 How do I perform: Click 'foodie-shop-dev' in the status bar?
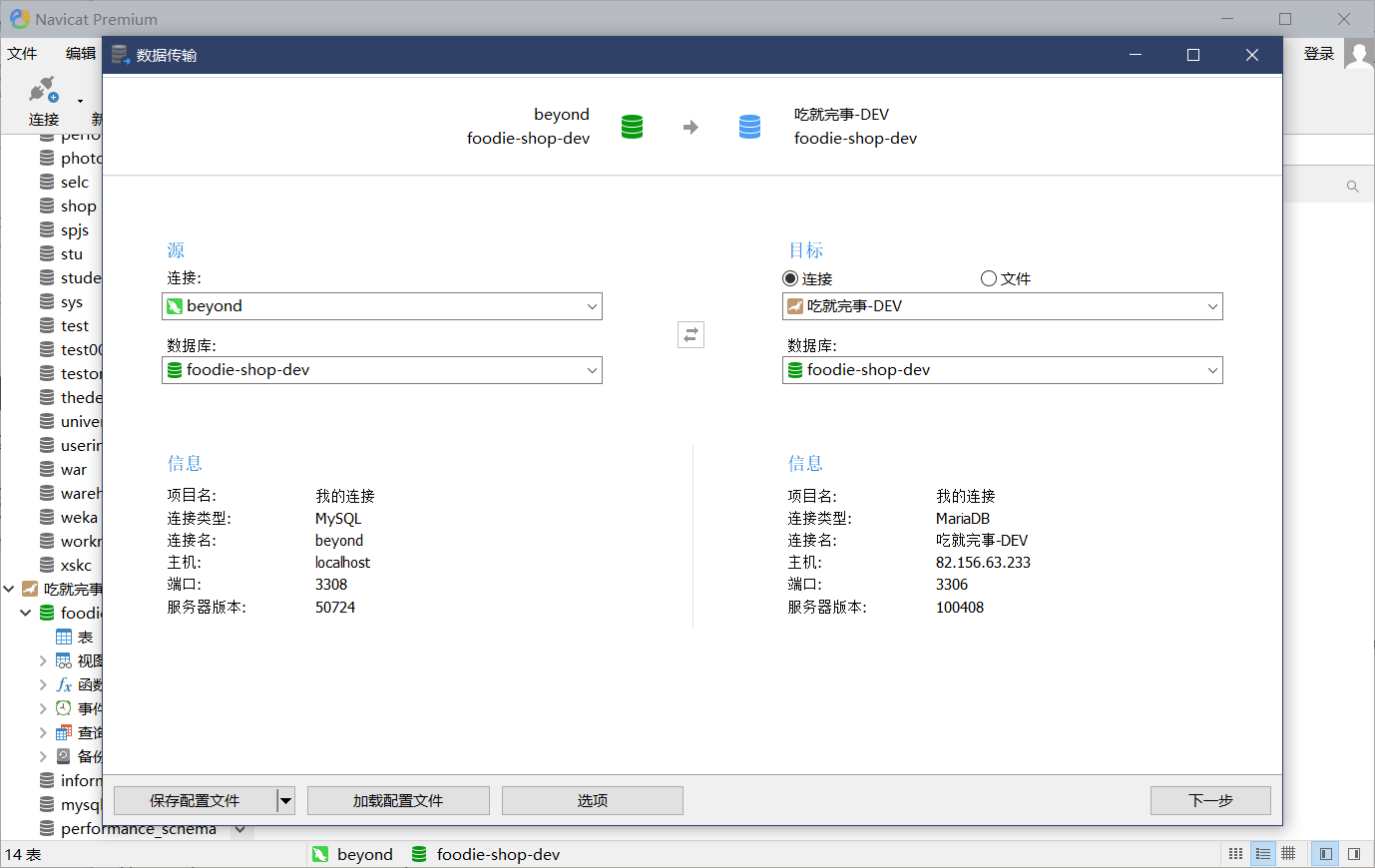pyautogui.click(x=486, y=854)
